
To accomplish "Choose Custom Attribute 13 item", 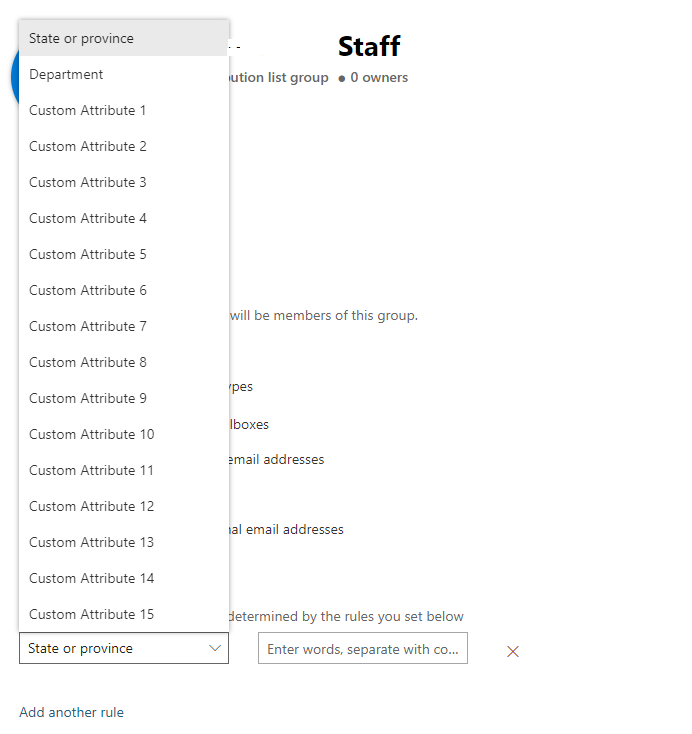I will tap(124, 543).
